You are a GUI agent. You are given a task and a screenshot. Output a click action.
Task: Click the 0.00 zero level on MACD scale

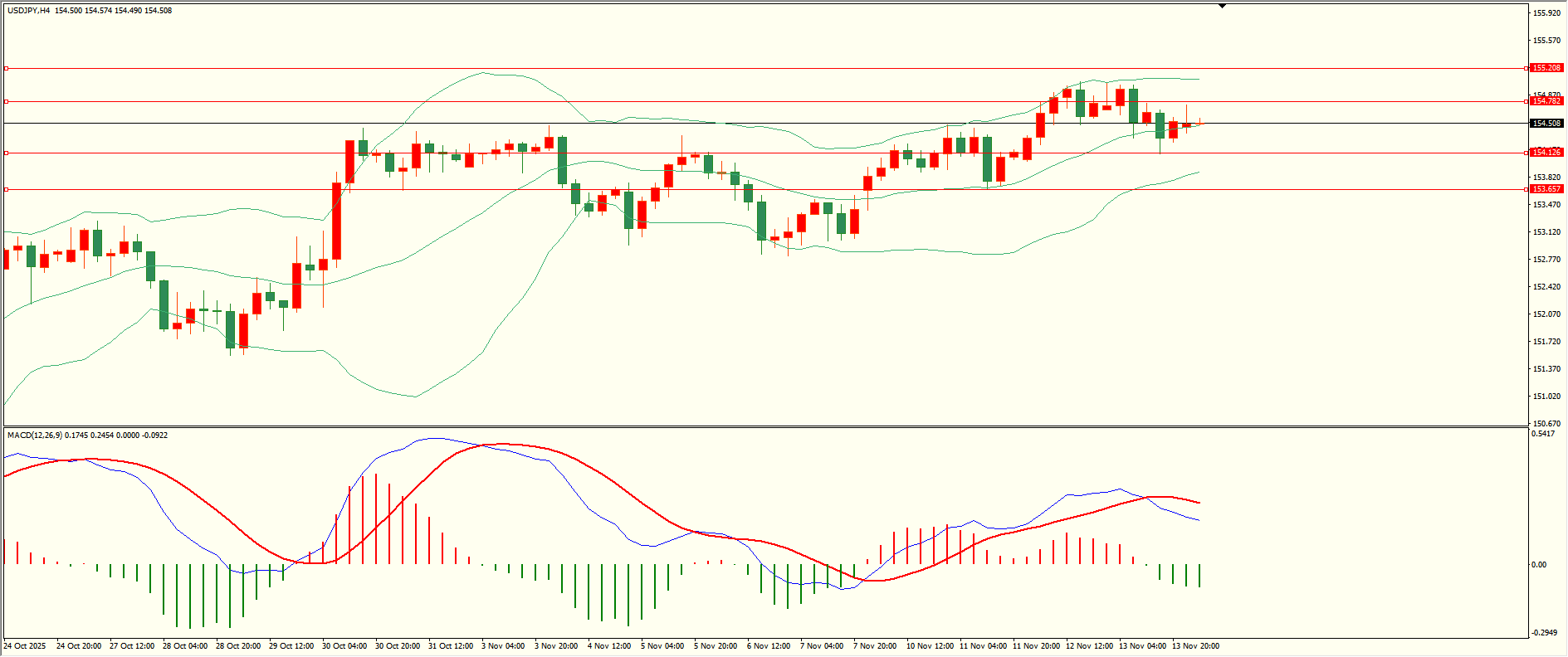tap(1539, 565)
